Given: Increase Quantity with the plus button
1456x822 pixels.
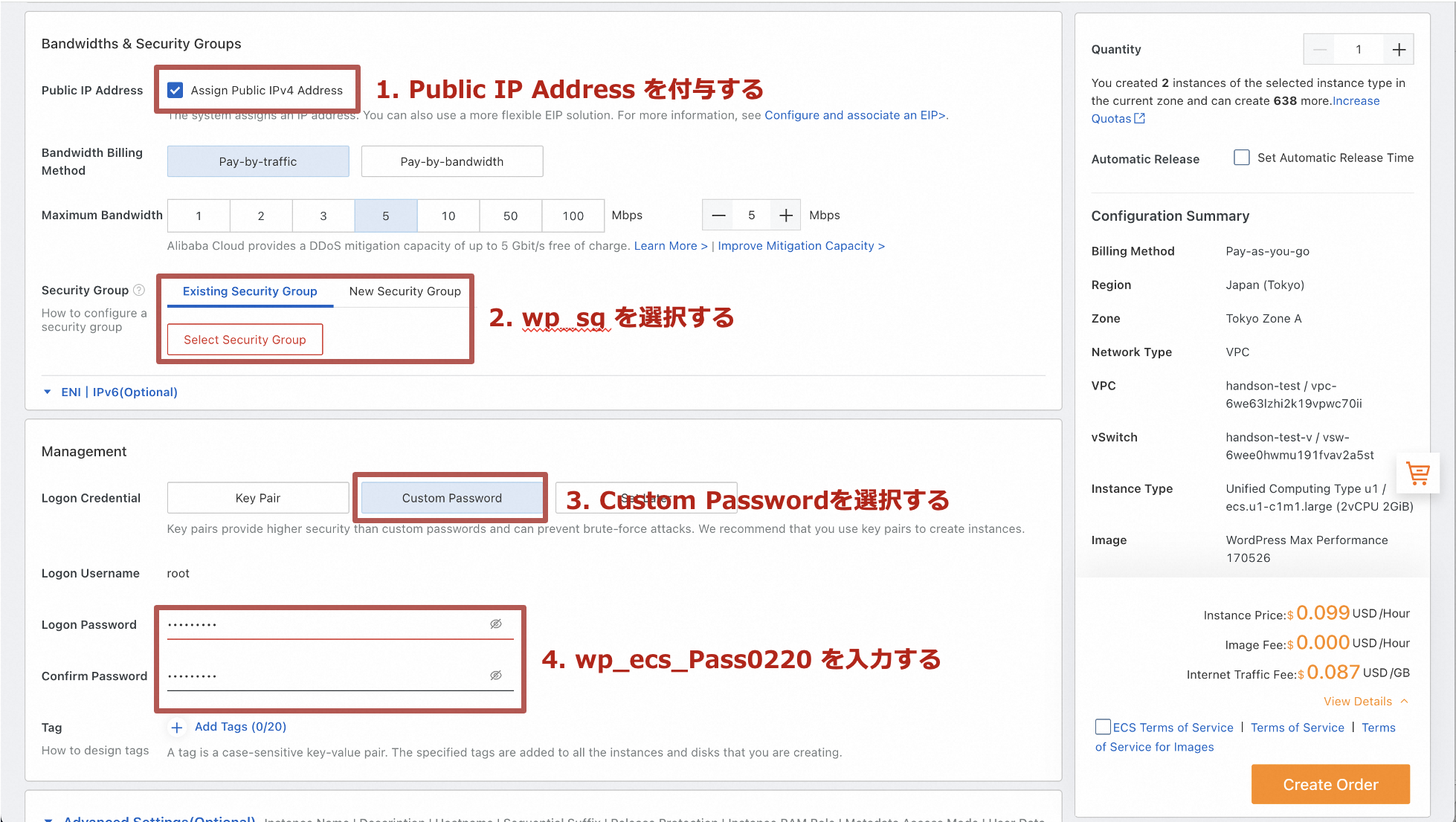Looking at the screenshot, I should (x=1398, y=50).
